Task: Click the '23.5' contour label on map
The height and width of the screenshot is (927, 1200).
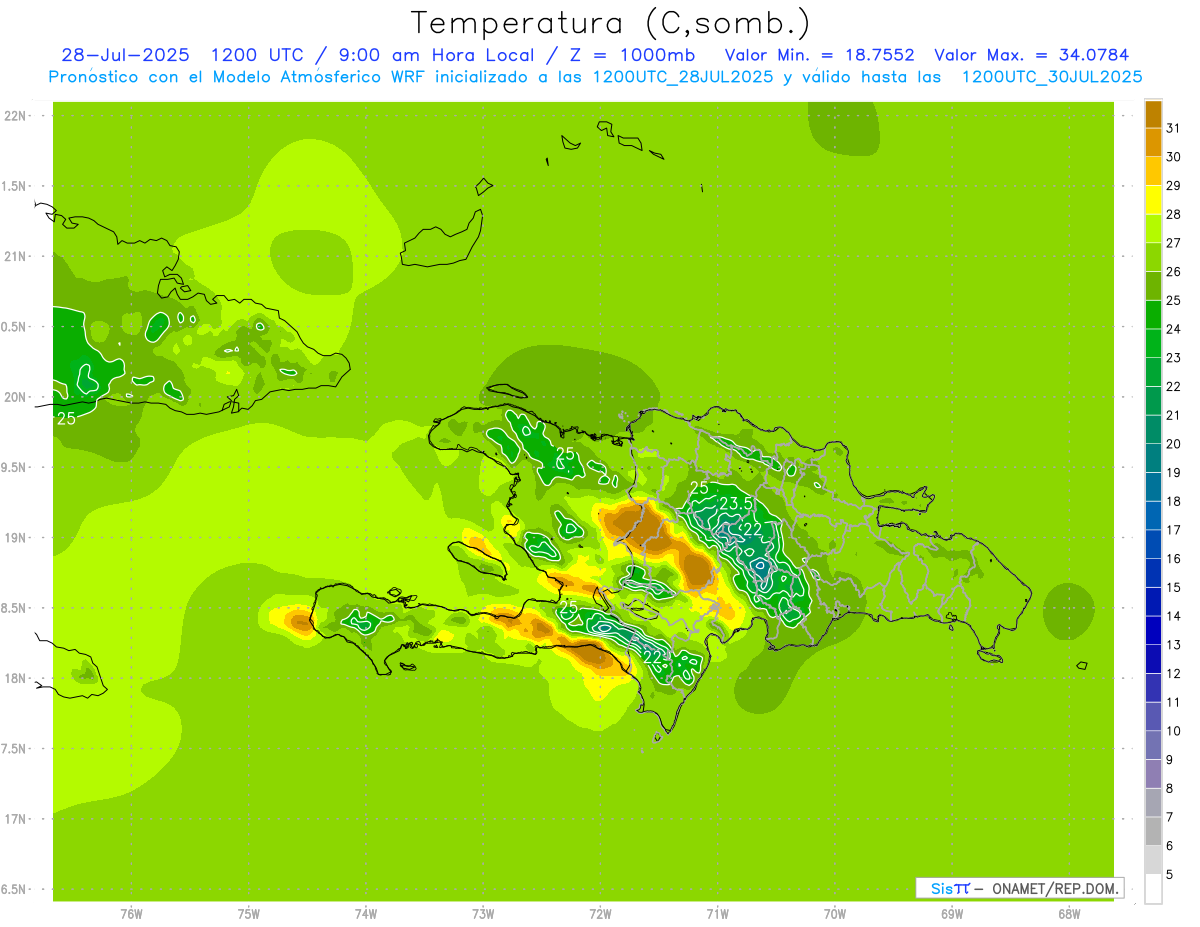Action: point(736,503)
